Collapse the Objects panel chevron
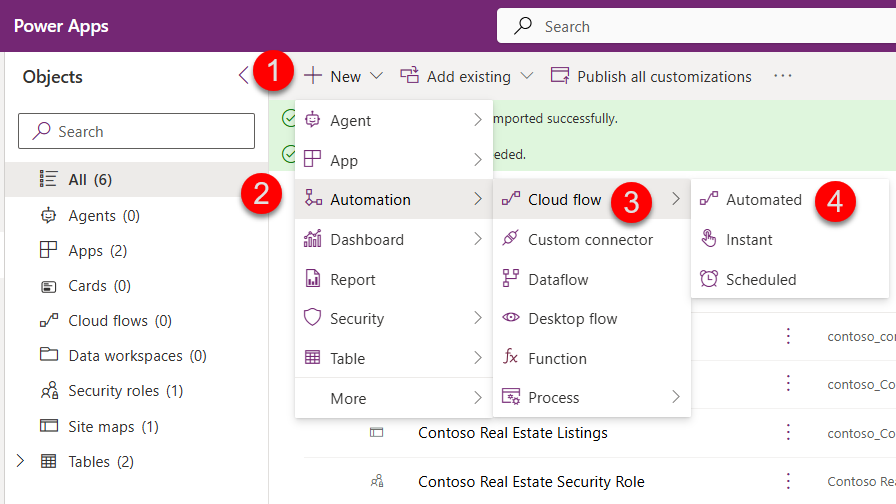Viewport: 896px width, 504px height. point(243,76)
